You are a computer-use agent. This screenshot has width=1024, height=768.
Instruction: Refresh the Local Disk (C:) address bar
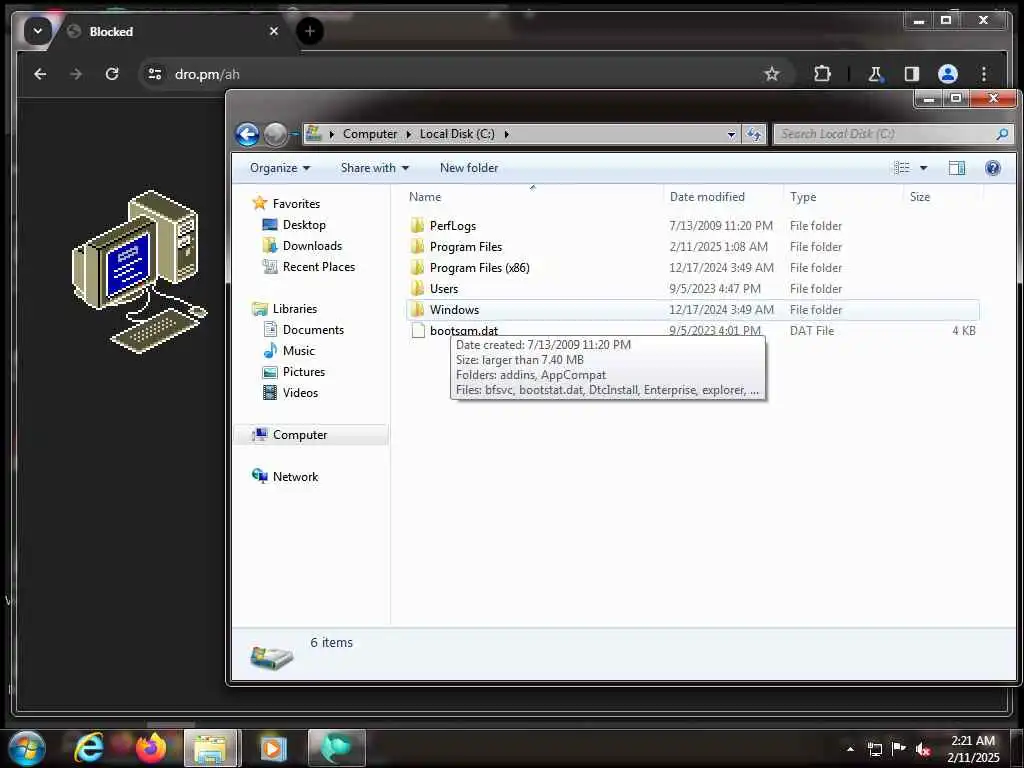tap(754, 134)
